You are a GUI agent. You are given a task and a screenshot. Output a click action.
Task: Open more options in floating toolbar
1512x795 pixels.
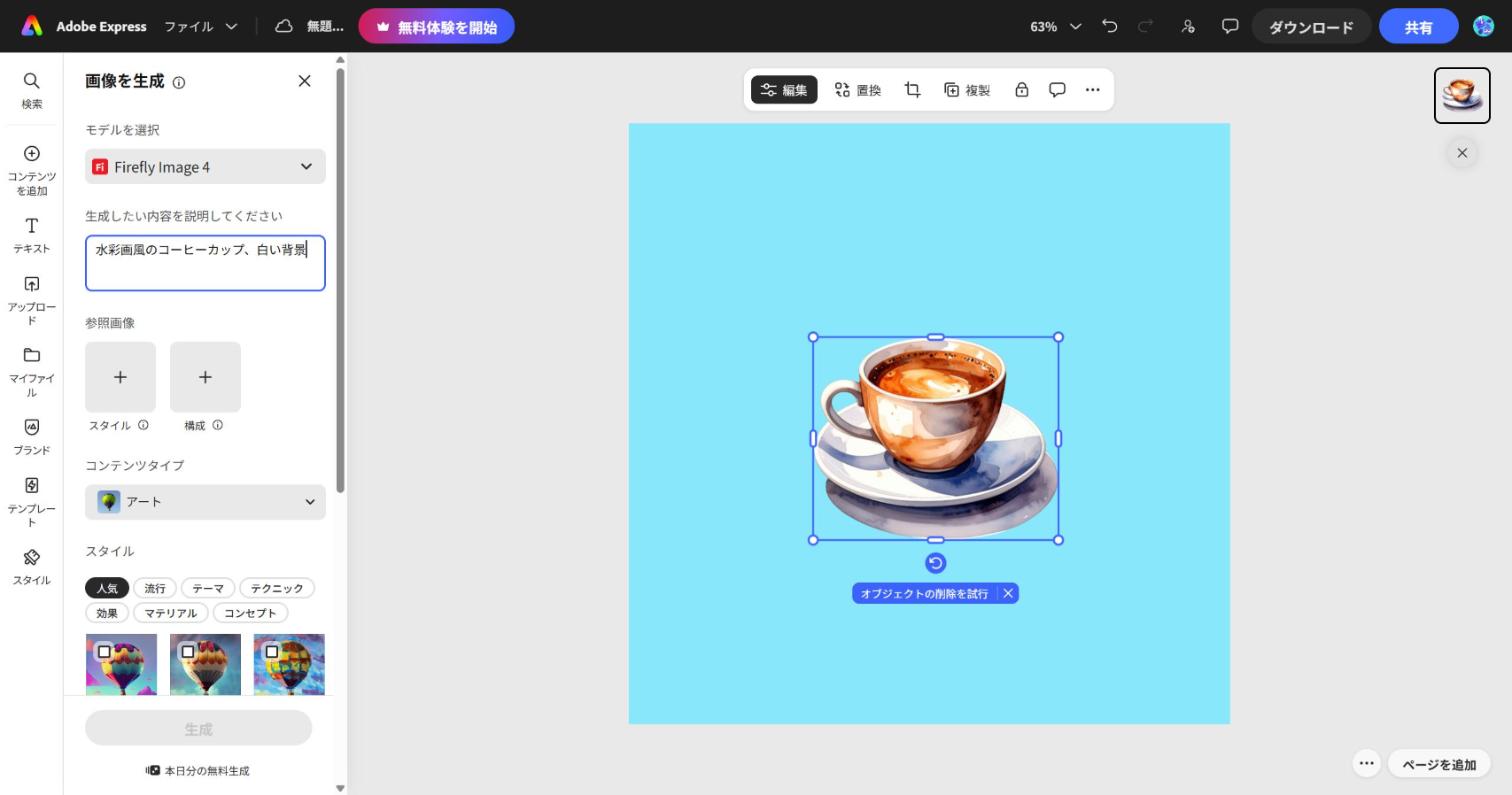(1093, 90)
